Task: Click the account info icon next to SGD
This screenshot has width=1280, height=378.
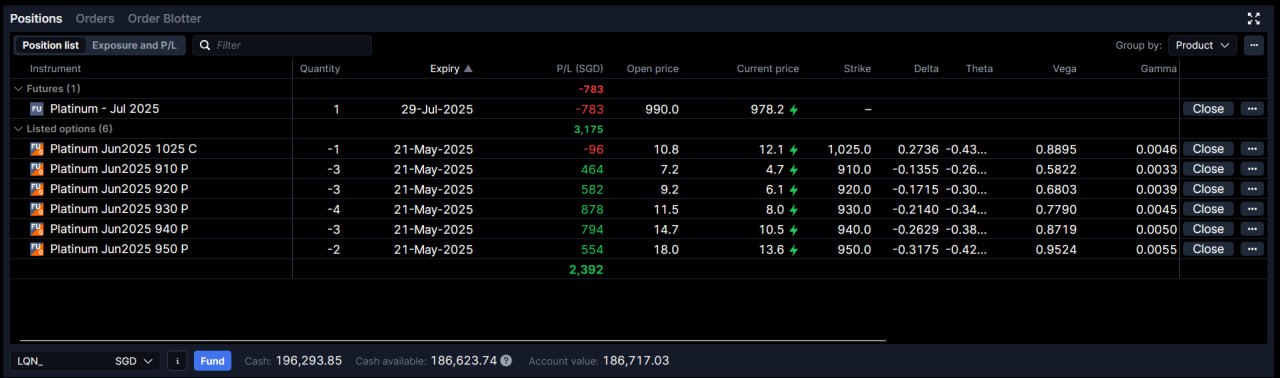Action: tap(177, 361)
